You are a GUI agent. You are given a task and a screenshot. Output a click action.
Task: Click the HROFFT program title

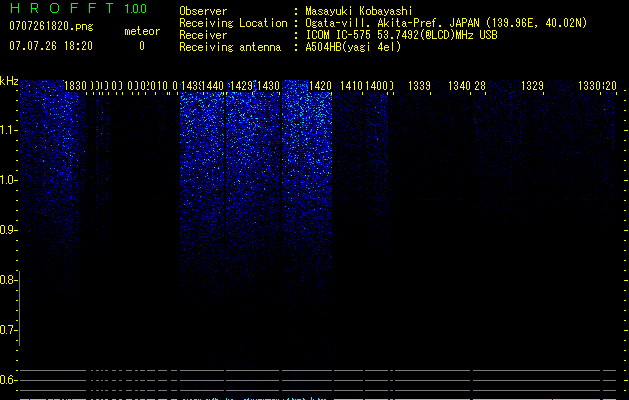62,8
